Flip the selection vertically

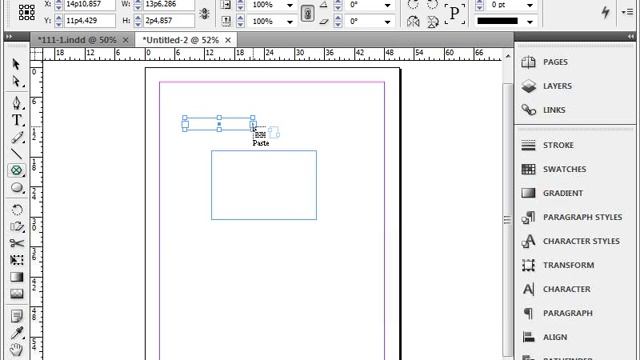click(x=433, y=21)
